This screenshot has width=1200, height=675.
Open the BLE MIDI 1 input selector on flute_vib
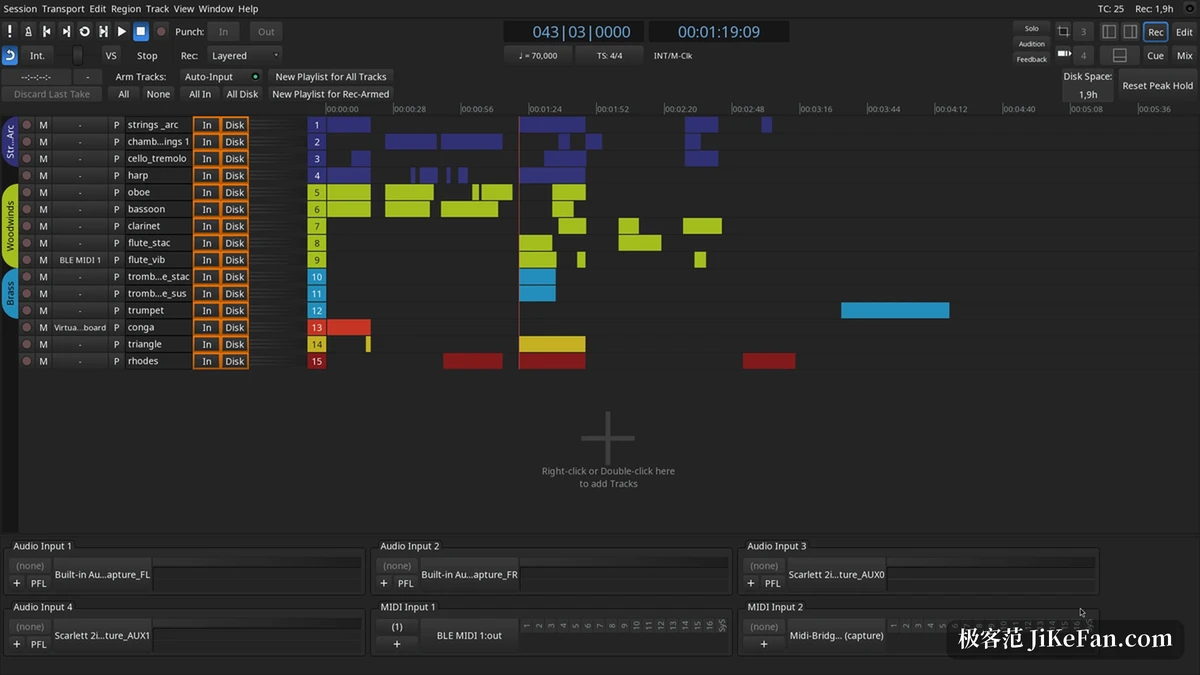80,260
